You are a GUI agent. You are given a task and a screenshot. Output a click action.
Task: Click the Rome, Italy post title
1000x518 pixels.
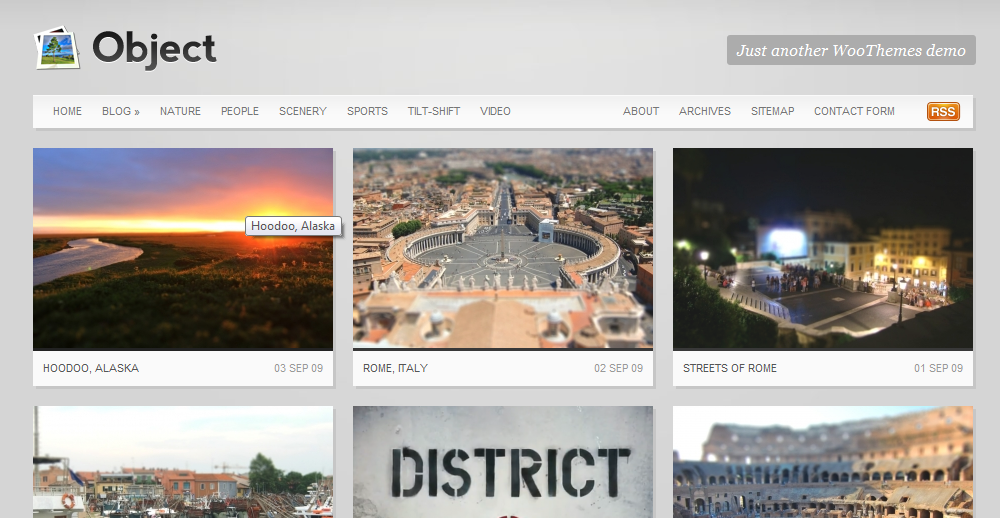[395, 368]
